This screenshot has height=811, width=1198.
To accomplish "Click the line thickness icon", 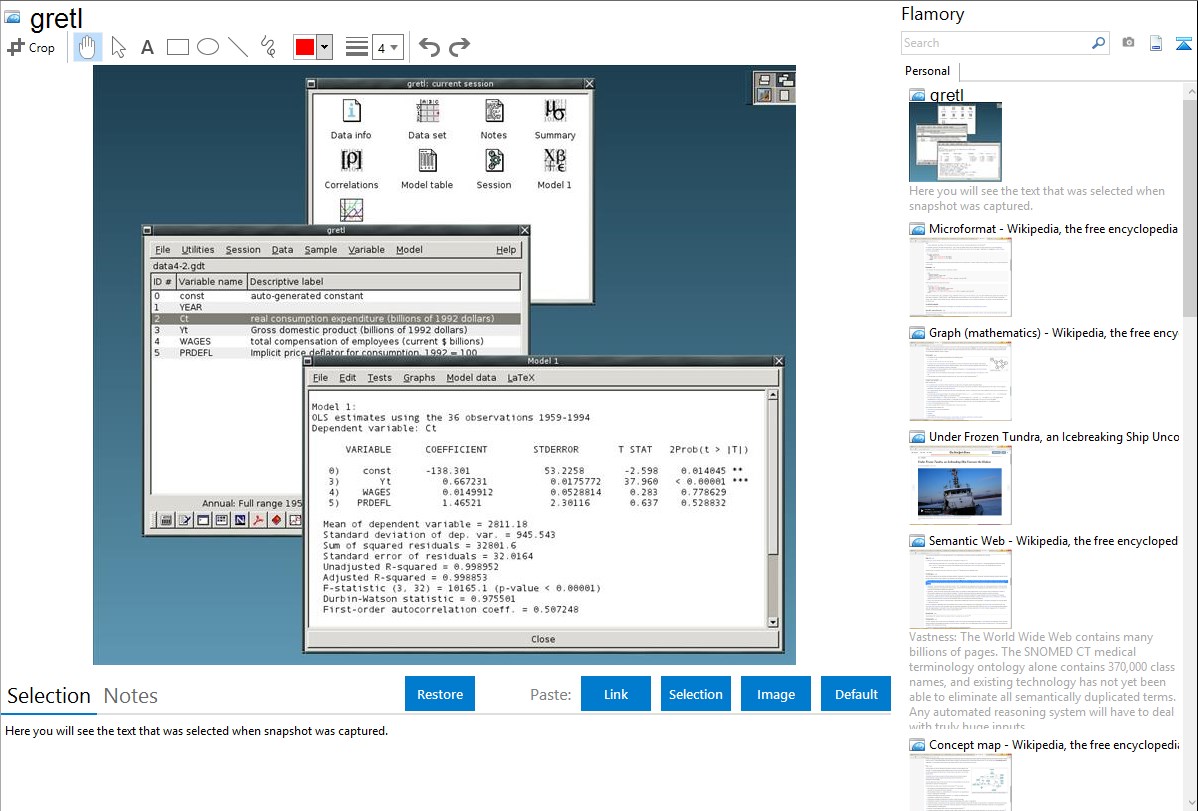I will pos(356,47).
